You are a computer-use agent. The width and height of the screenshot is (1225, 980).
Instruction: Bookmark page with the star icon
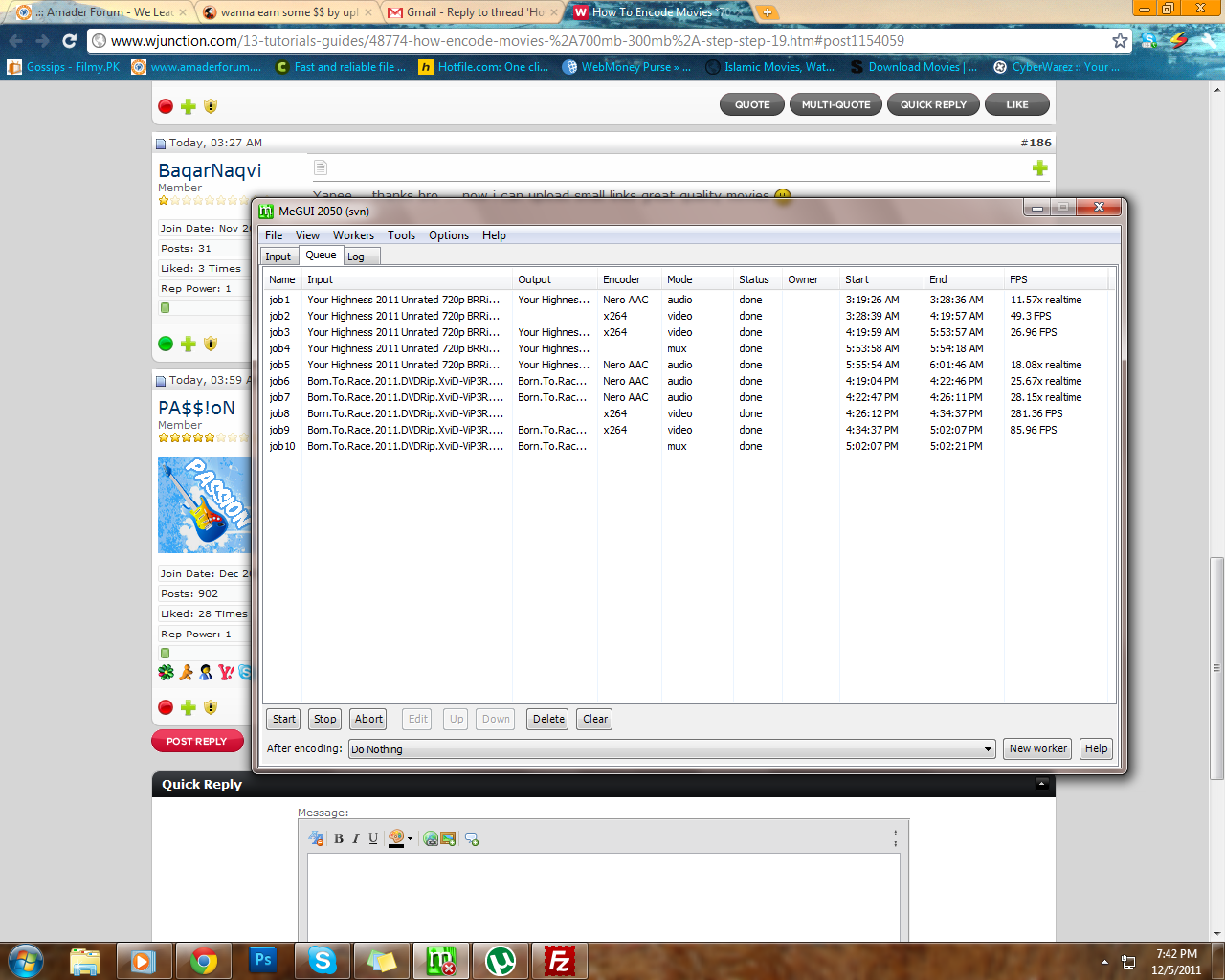tap(1120, 40)
